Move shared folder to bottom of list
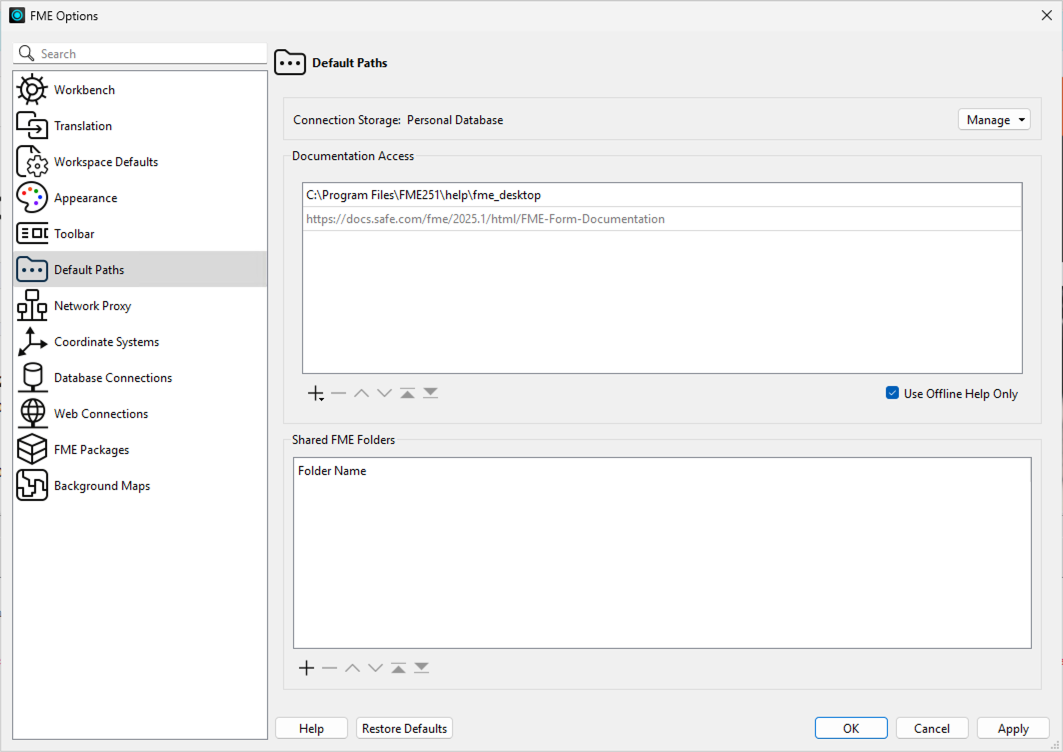1063x752 pixels. (422, 668)
